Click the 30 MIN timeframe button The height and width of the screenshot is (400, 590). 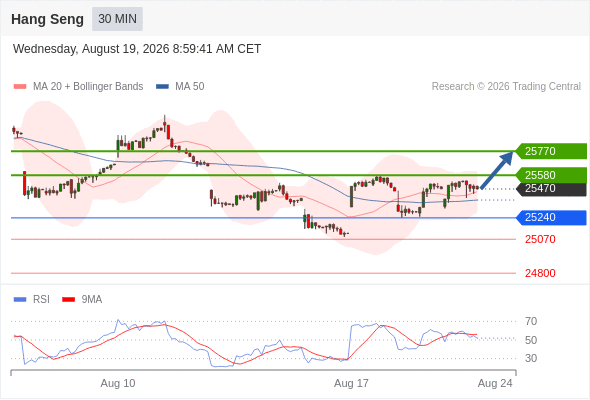click(117, 19)
